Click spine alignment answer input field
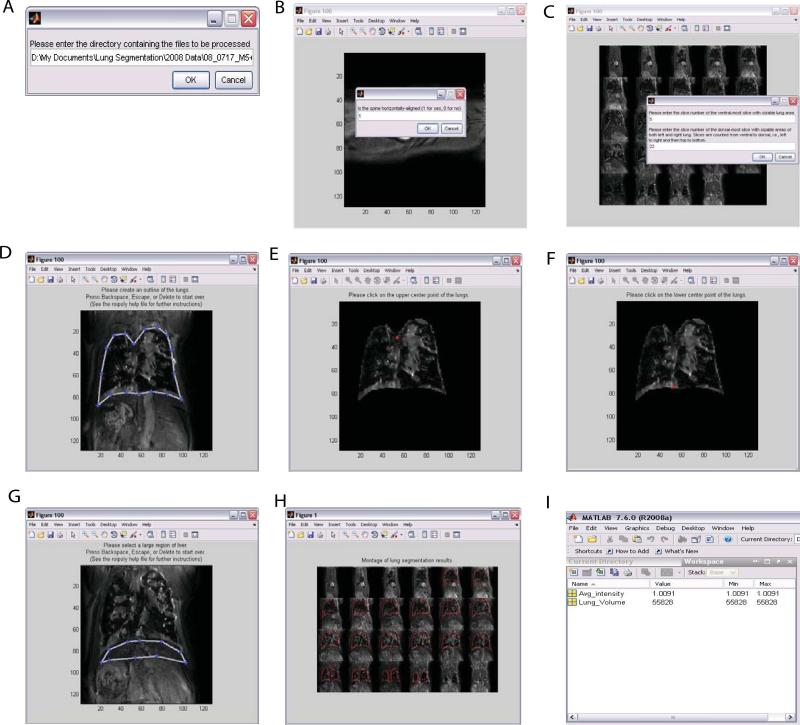 [x=409, y=116]
